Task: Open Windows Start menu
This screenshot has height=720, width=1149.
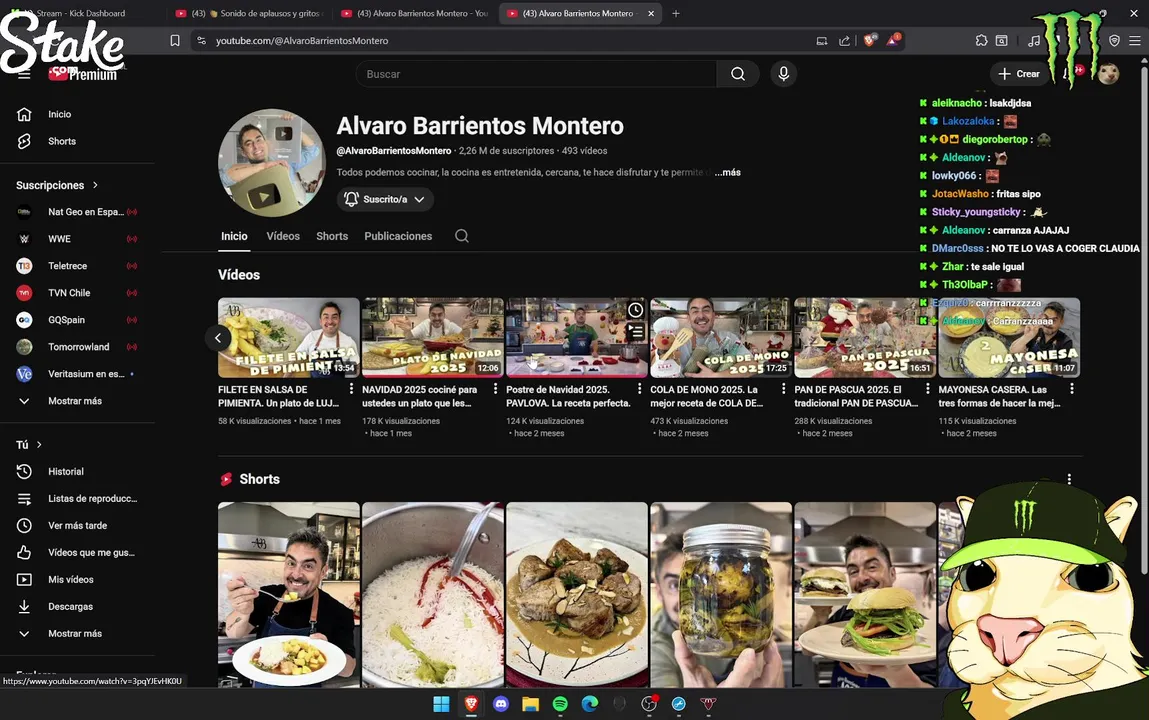Action: click(441, 704)
